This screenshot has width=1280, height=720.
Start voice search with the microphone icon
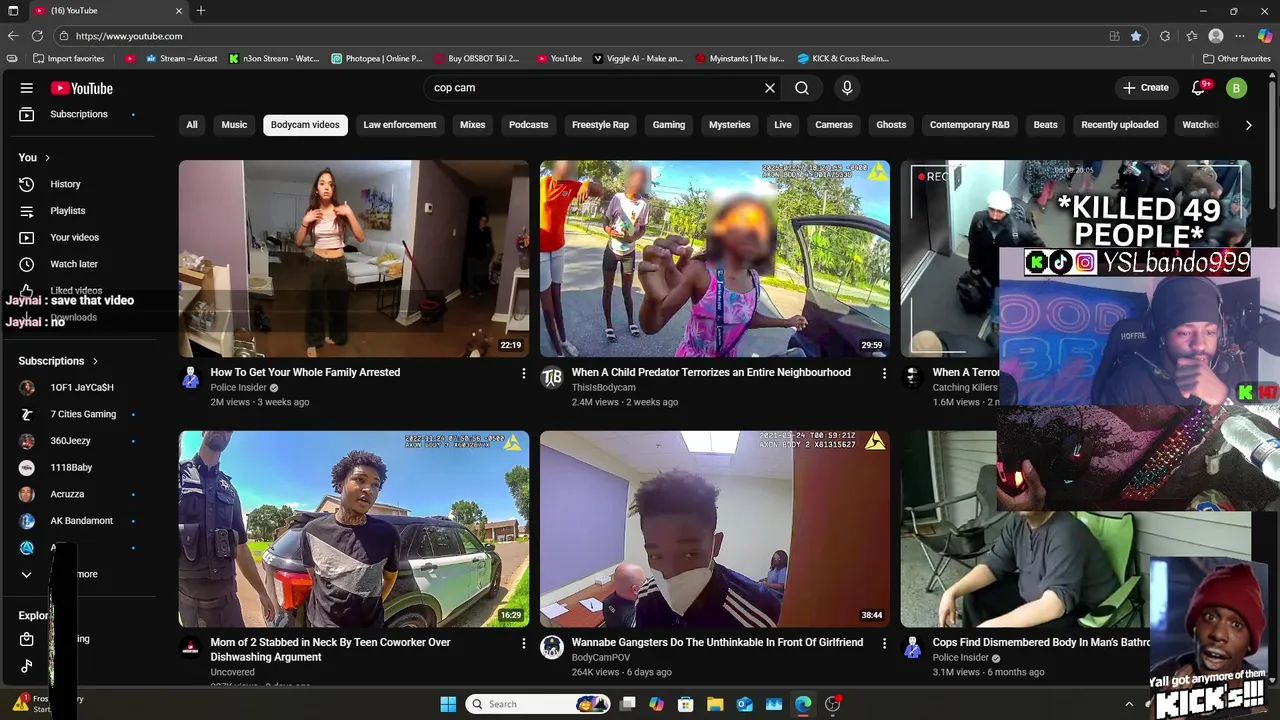pyautogui.click(x=847, y=88)
